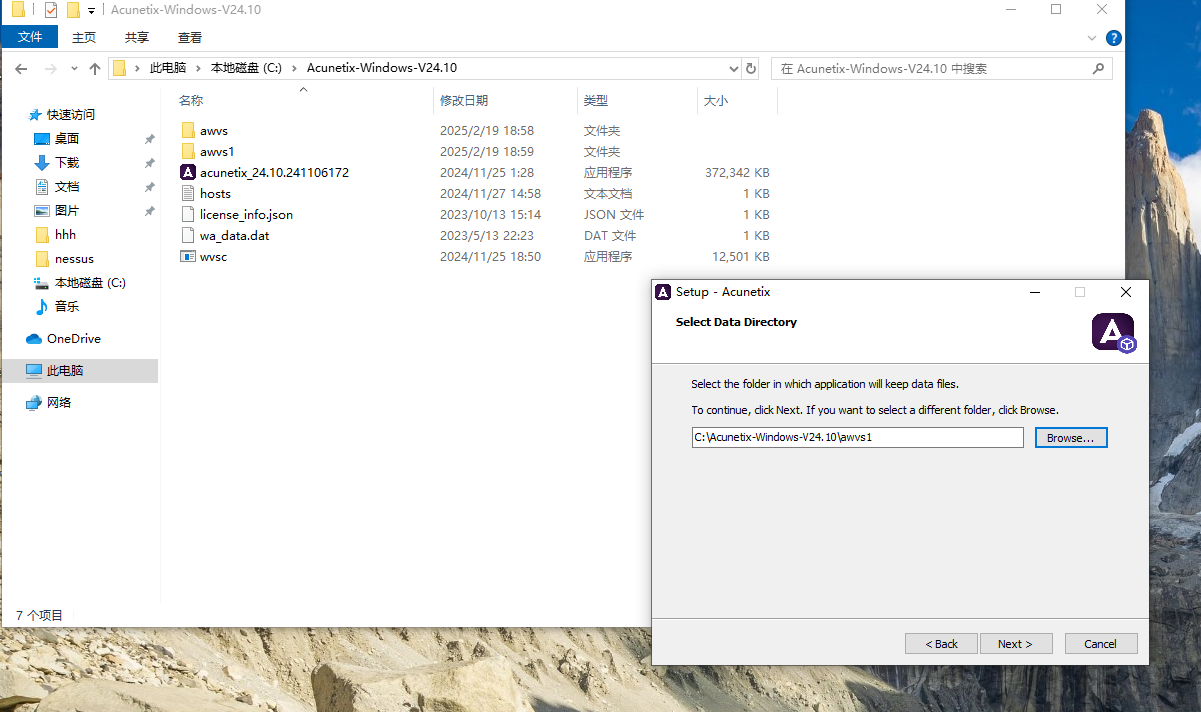Viewport: 1201px width, 712px height.
Task: Expand the ribbon with the chevron
Action: click(1092, 38)
